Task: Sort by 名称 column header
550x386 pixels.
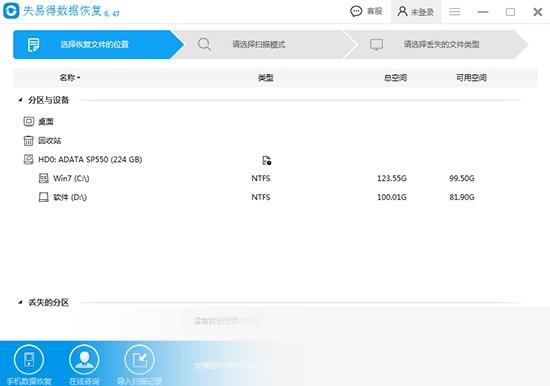Action: click(70, 78)
